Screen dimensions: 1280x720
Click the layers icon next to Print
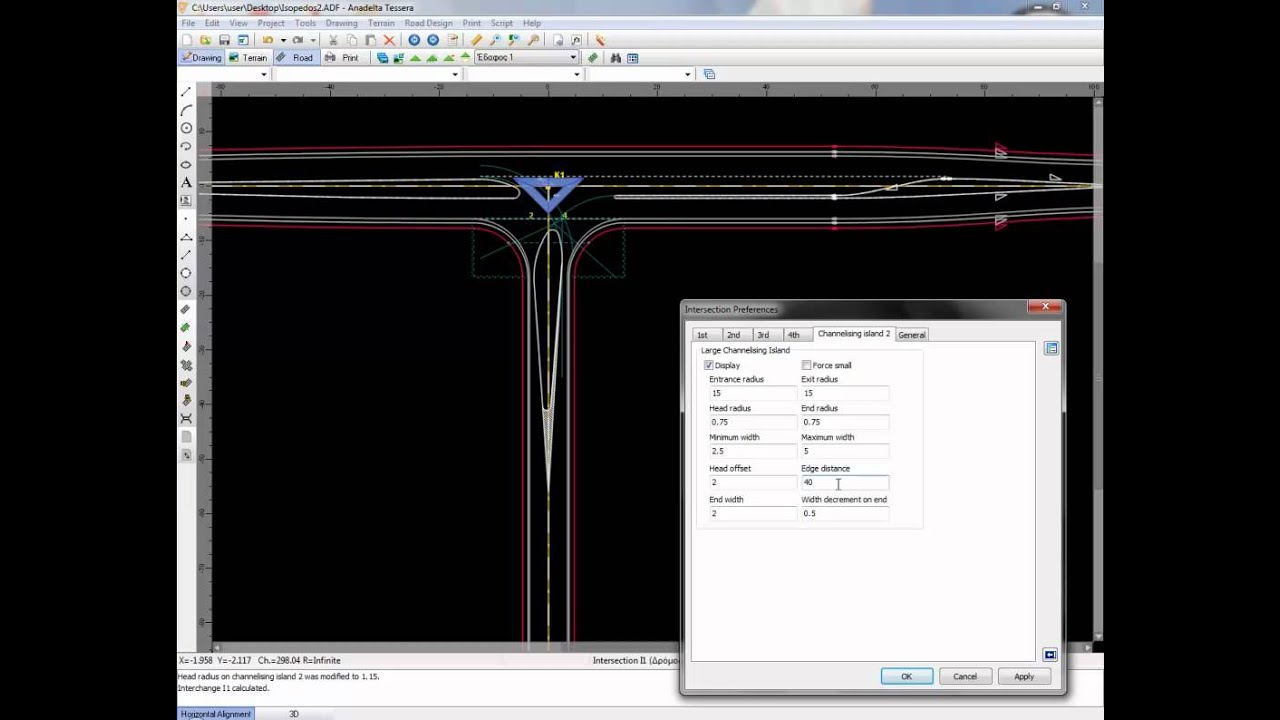pos(382,58)
